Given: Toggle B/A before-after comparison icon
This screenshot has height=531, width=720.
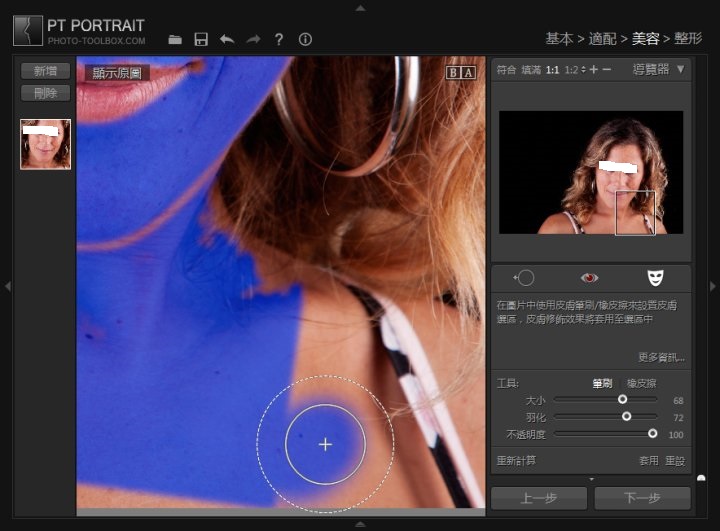Looking at the screenshot, I should [x=461, y=73].
